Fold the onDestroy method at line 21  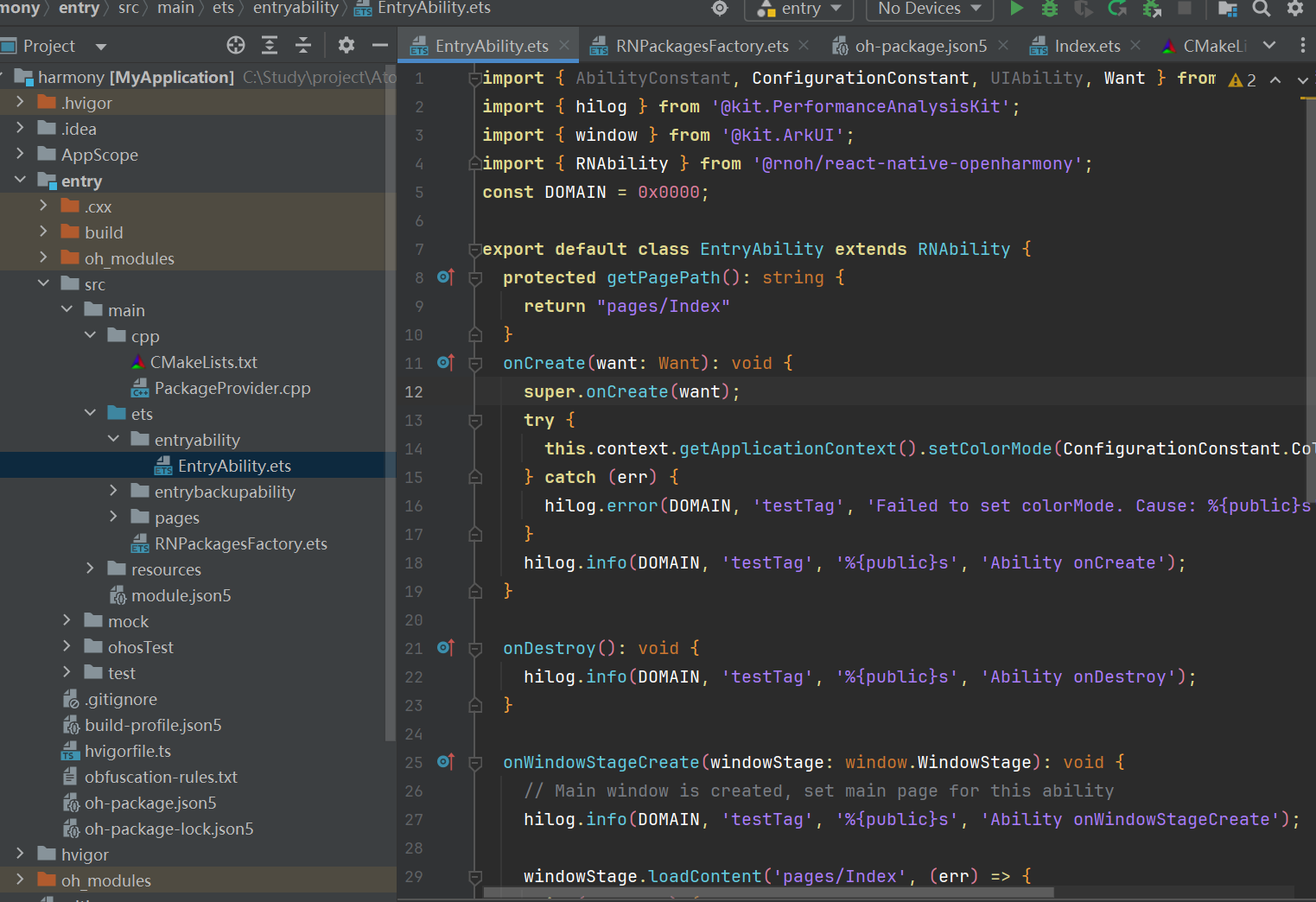pos(474,649)
